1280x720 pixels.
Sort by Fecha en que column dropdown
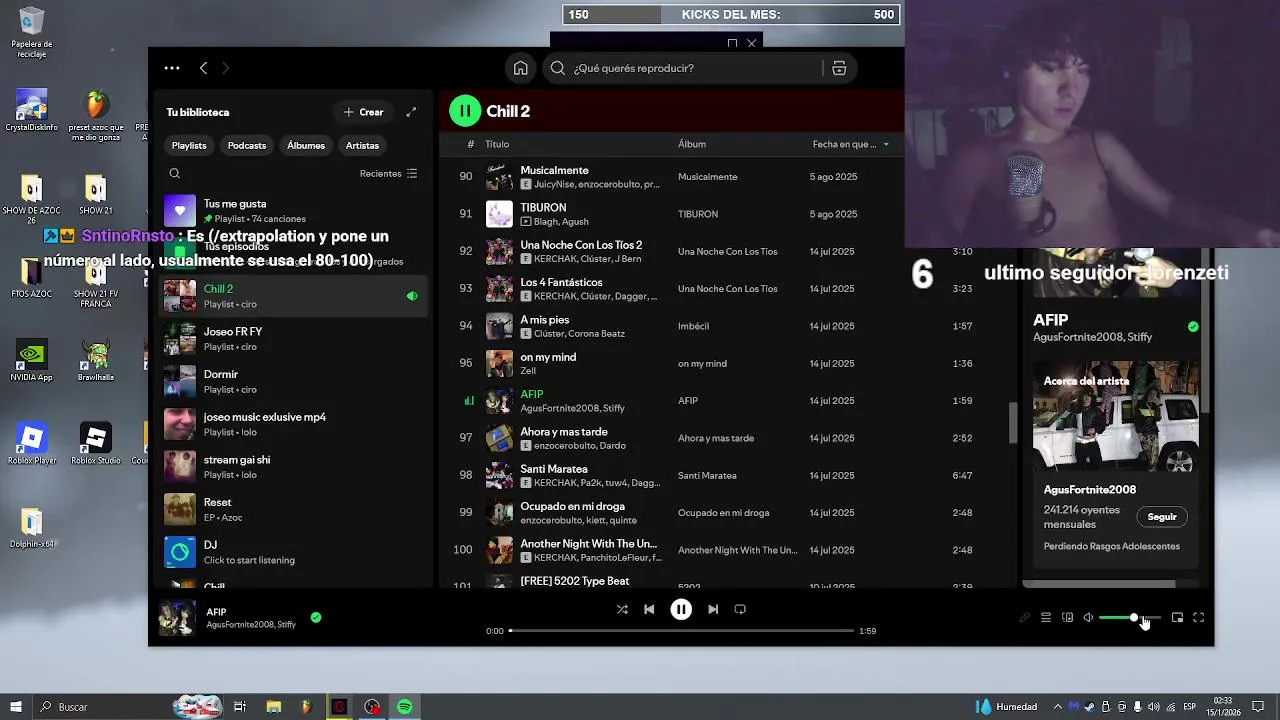(x=851, y=144)
